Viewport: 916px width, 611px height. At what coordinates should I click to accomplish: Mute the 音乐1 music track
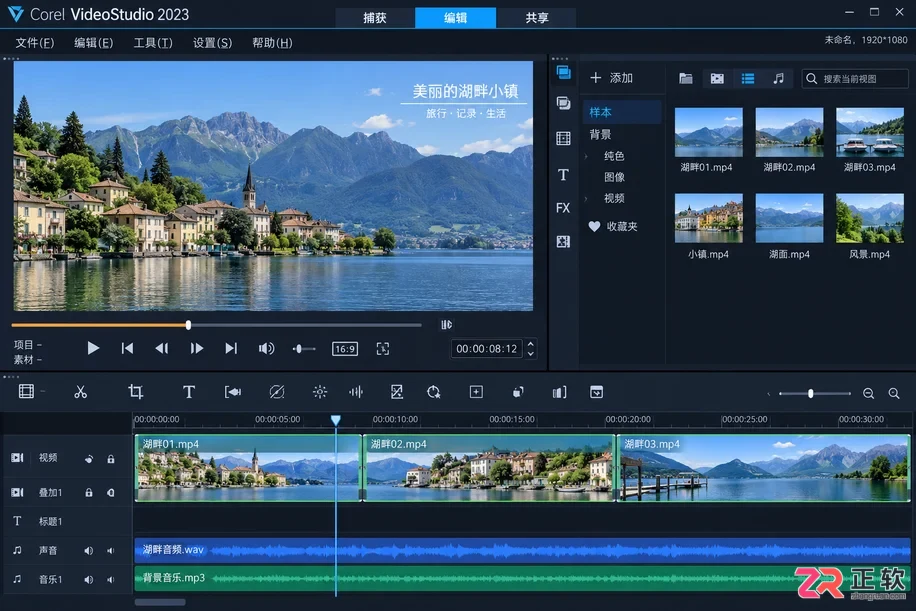click(89, 579)
